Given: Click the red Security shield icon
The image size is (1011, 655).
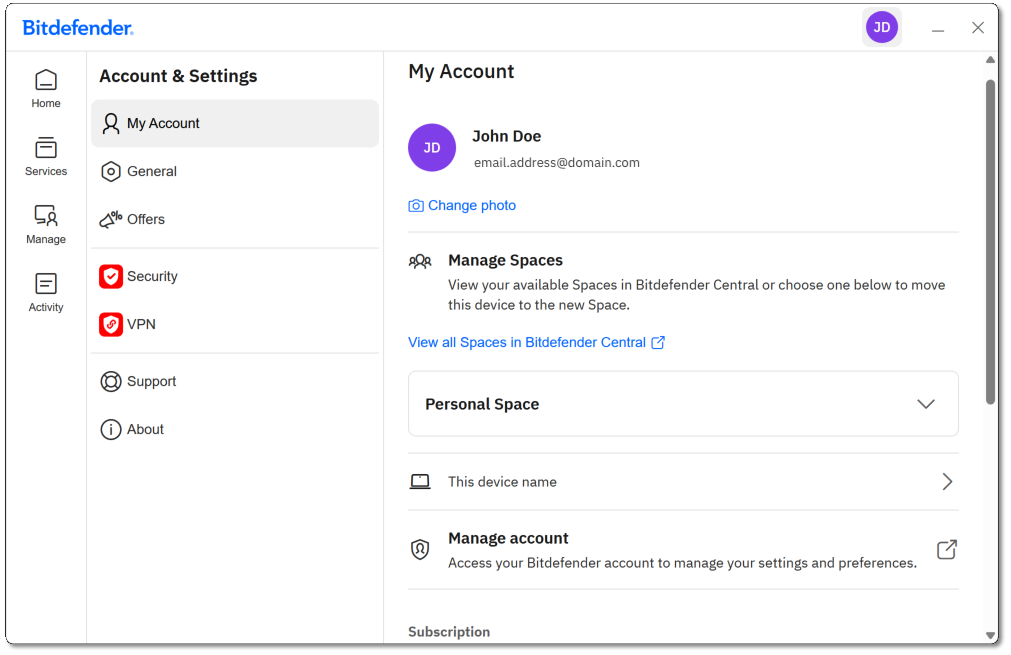Looking at the screenshot, I should coord(111,277).
